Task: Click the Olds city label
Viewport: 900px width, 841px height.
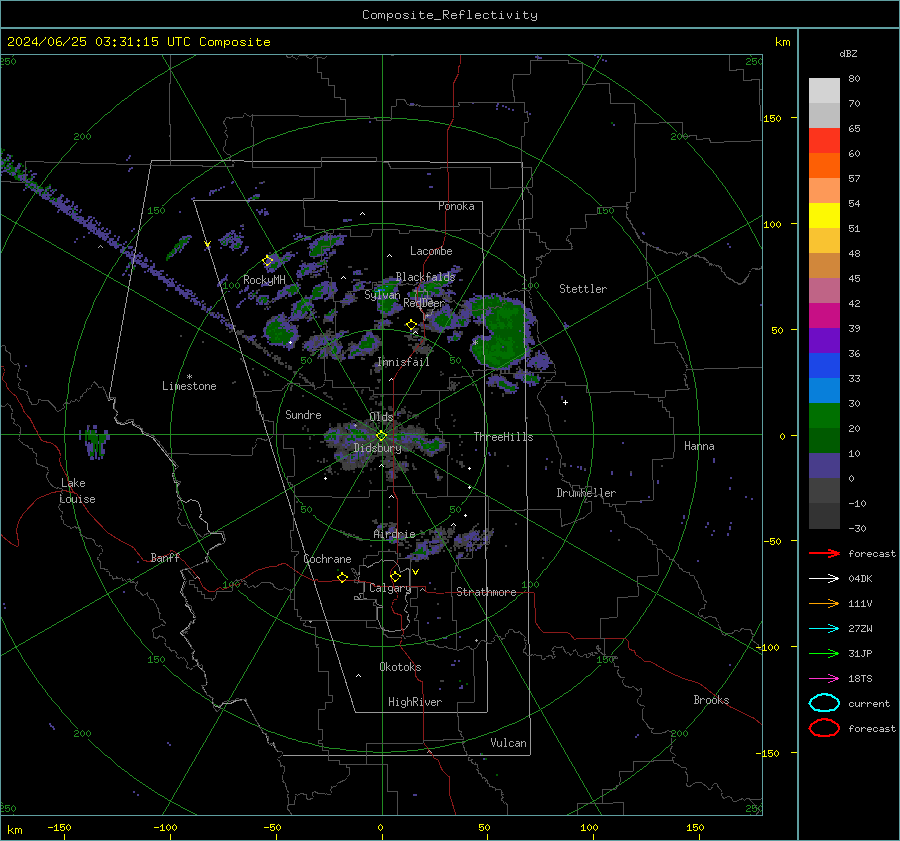Action: click(381, 417)
